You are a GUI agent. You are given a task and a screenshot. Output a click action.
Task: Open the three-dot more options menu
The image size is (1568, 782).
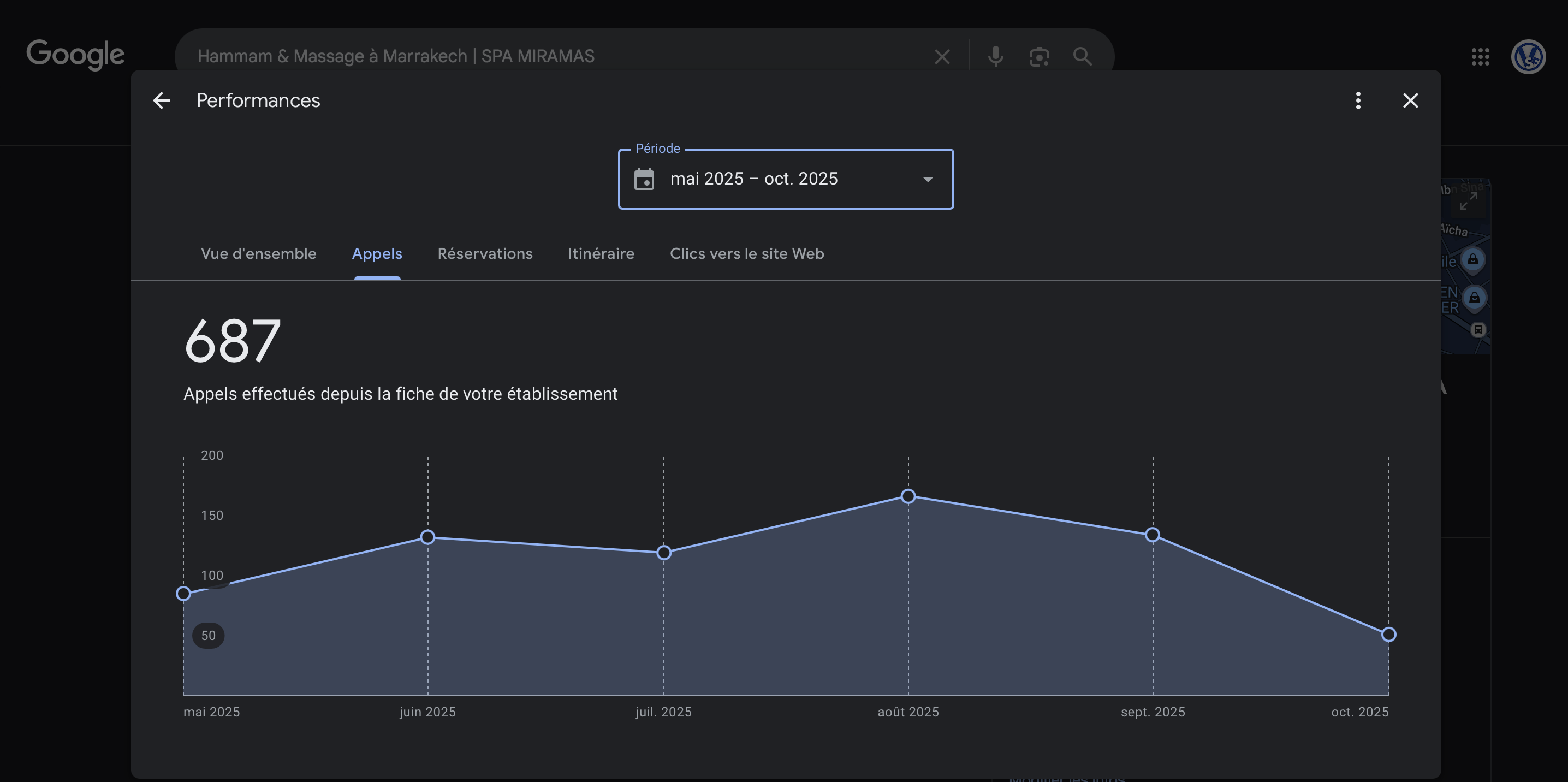1358,100
